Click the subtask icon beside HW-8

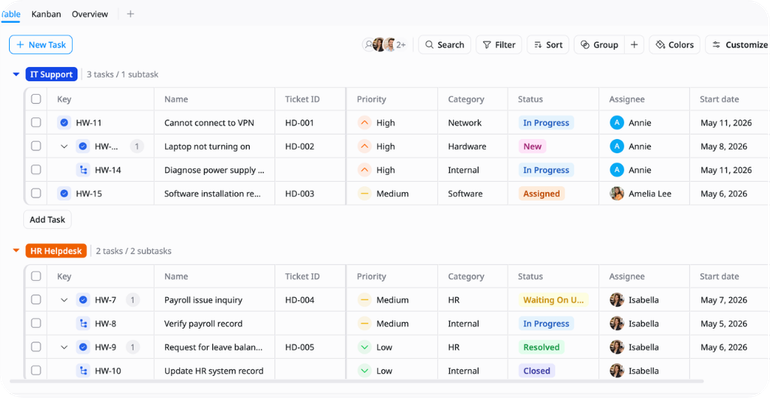point(83,324)
